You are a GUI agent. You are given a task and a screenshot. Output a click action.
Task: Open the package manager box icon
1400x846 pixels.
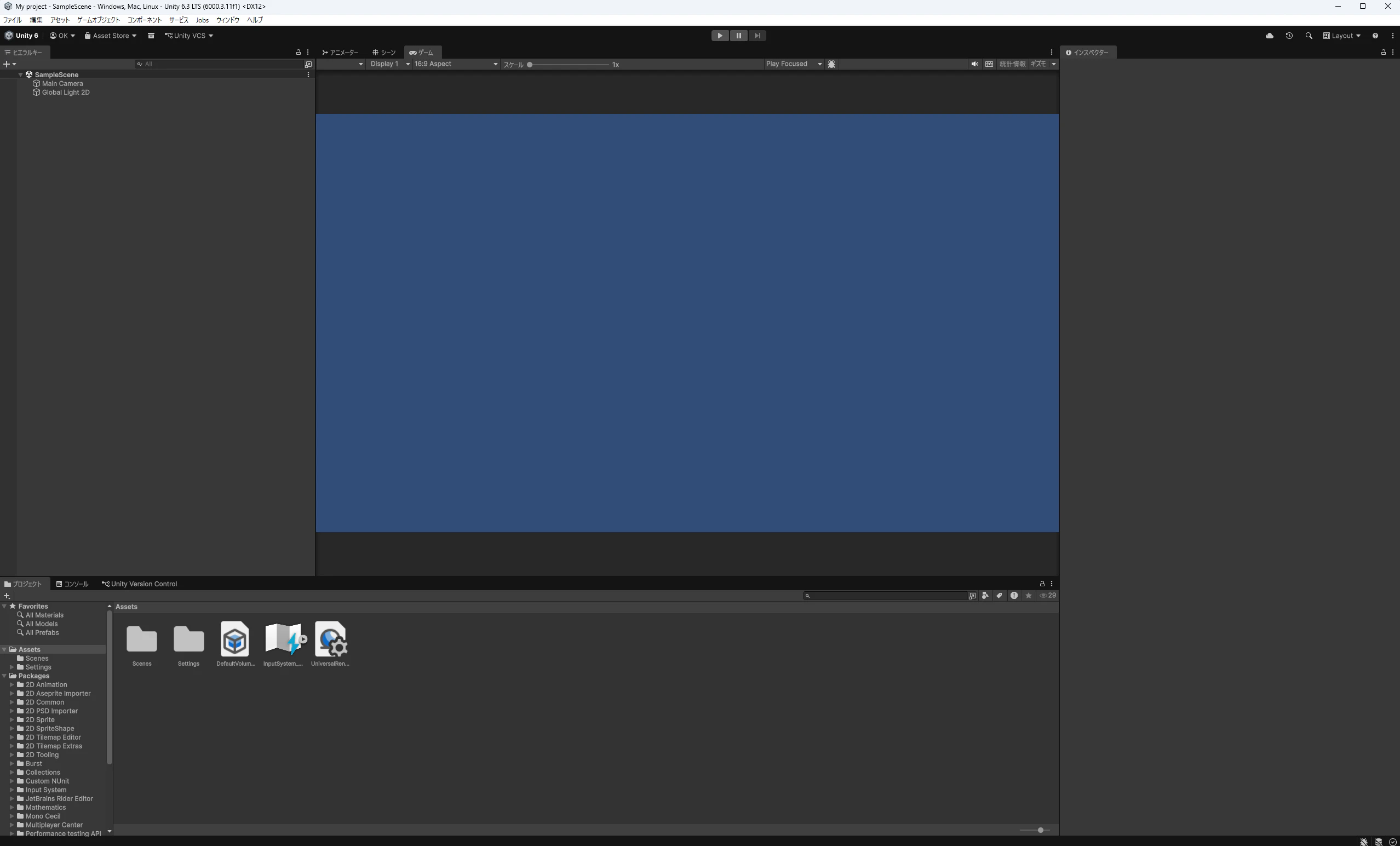tap(151, 35)
